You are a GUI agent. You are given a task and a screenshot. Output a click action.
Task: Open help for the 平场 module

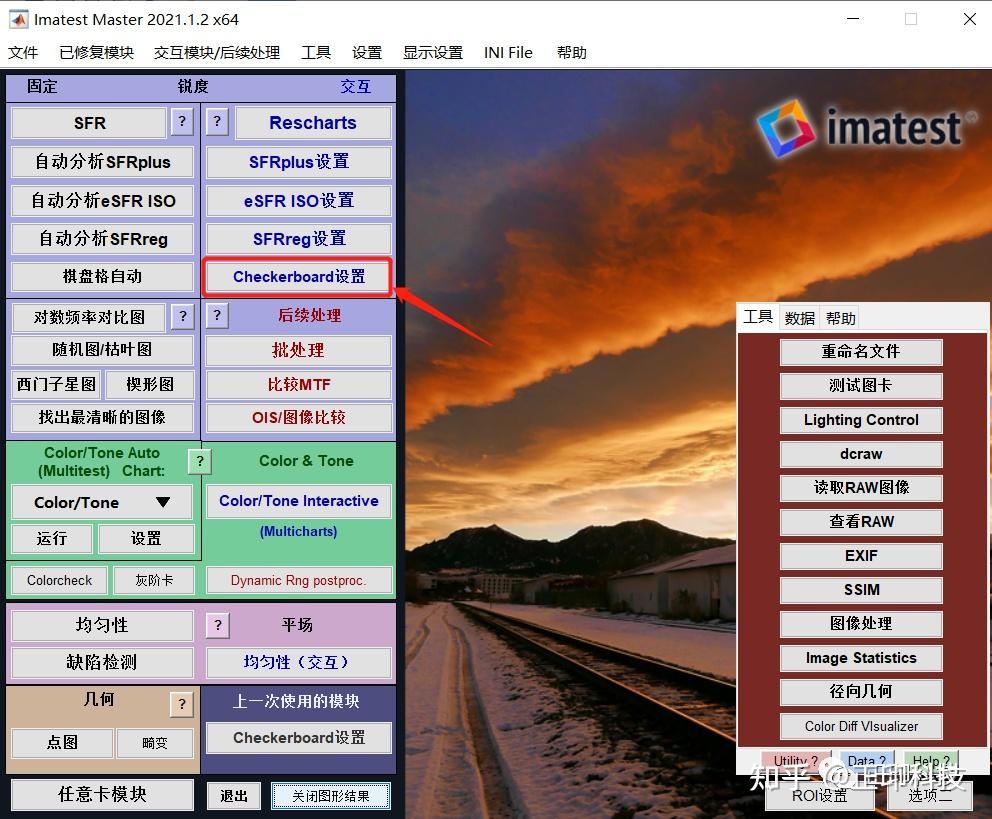(217, 625)
